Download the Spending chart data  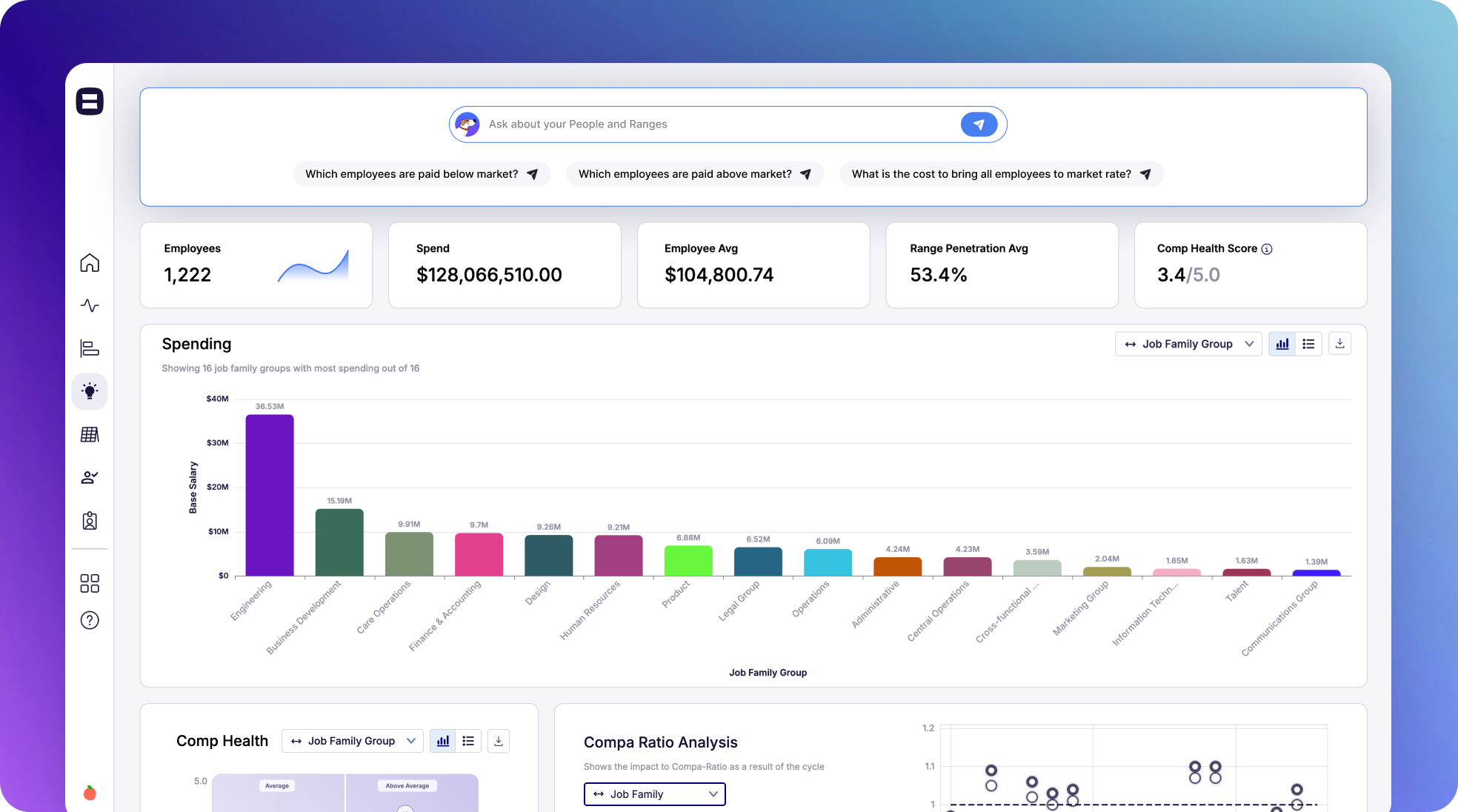tap(1339, 344)
